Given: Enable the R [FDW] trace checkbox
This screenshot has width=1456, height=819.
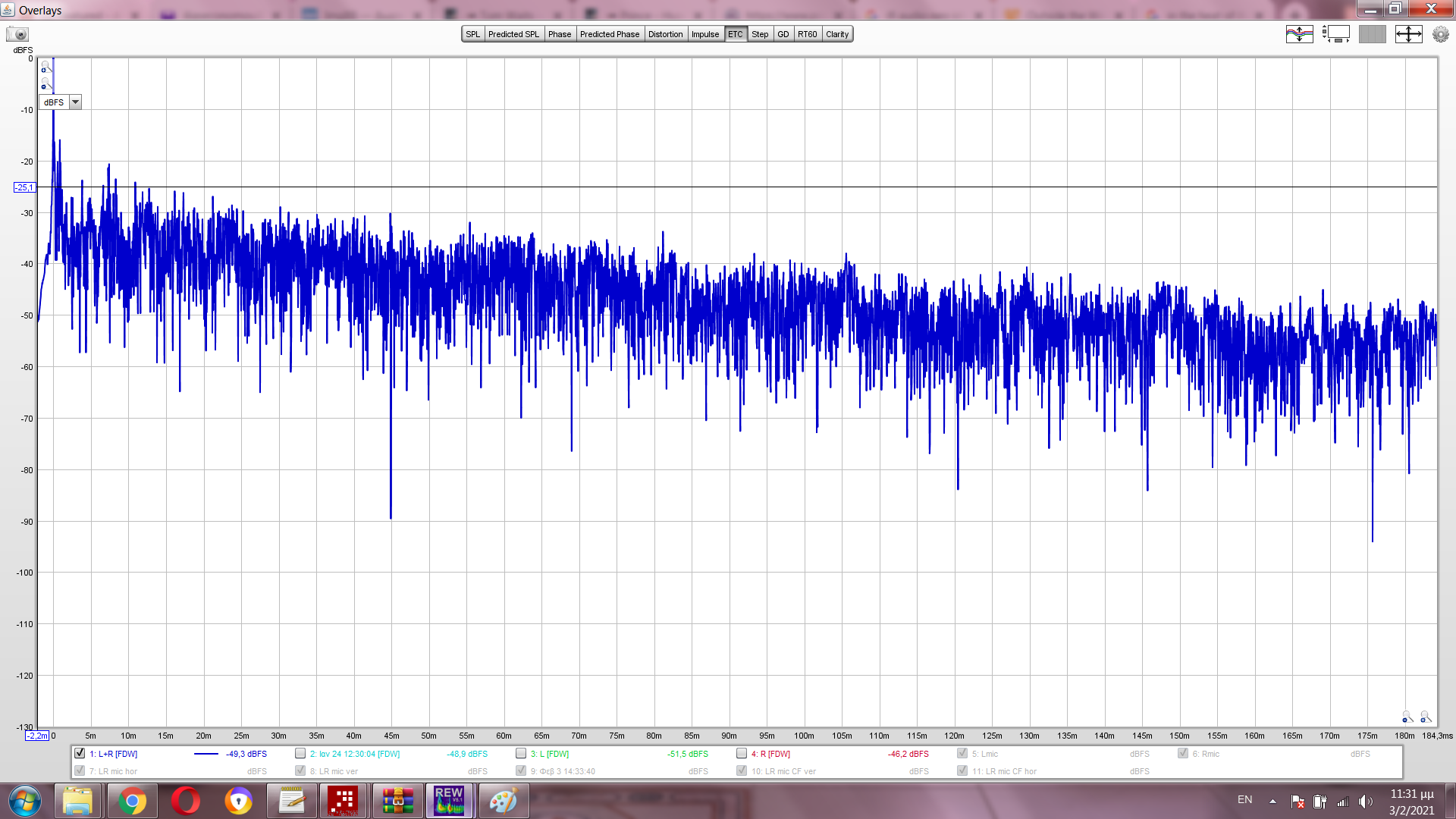Looking at the screenshot, I should tap(742, 753).
